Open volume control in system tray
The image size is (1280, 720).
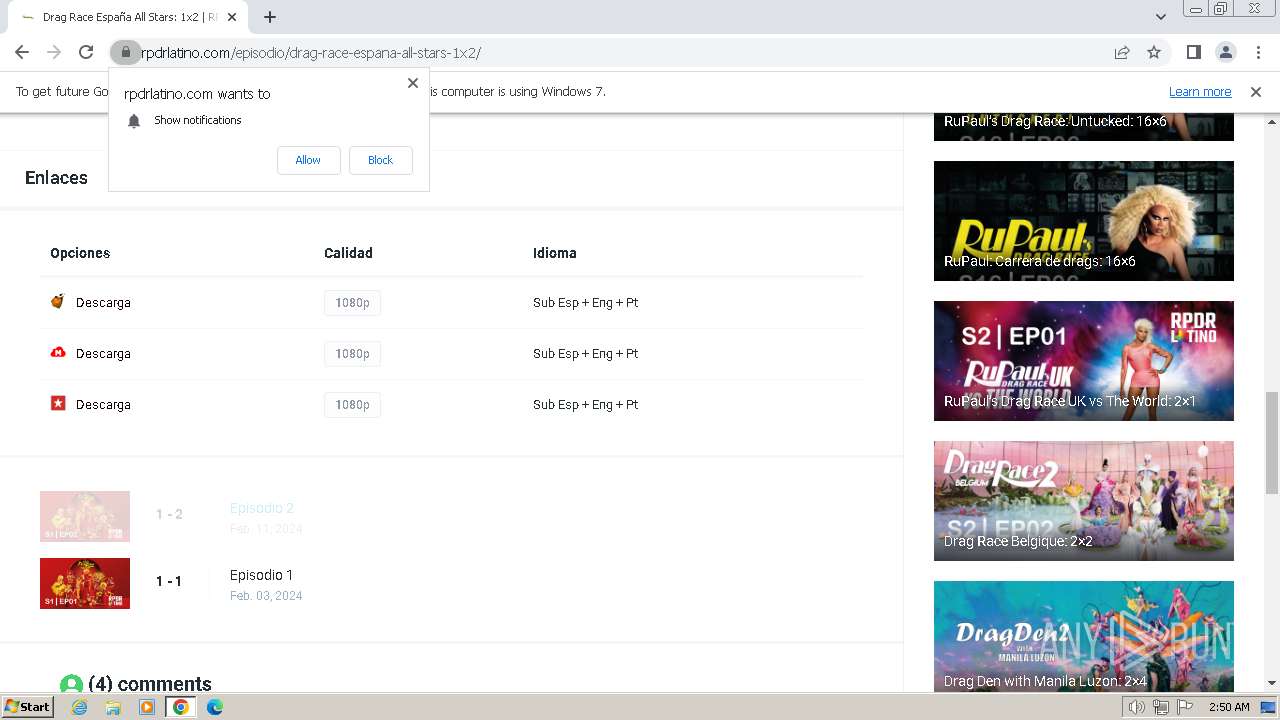tap(1136, 707)
